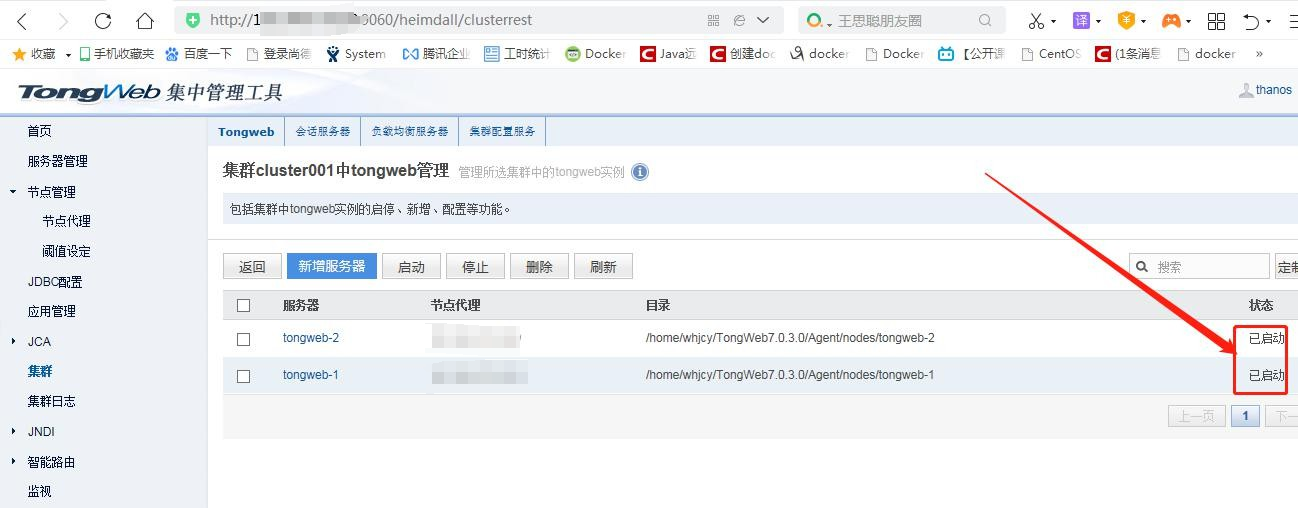The height and width of the screenshot is (508, 1298).
Task: Open the purple translate tool icon
Action: tap(1081, 20)
